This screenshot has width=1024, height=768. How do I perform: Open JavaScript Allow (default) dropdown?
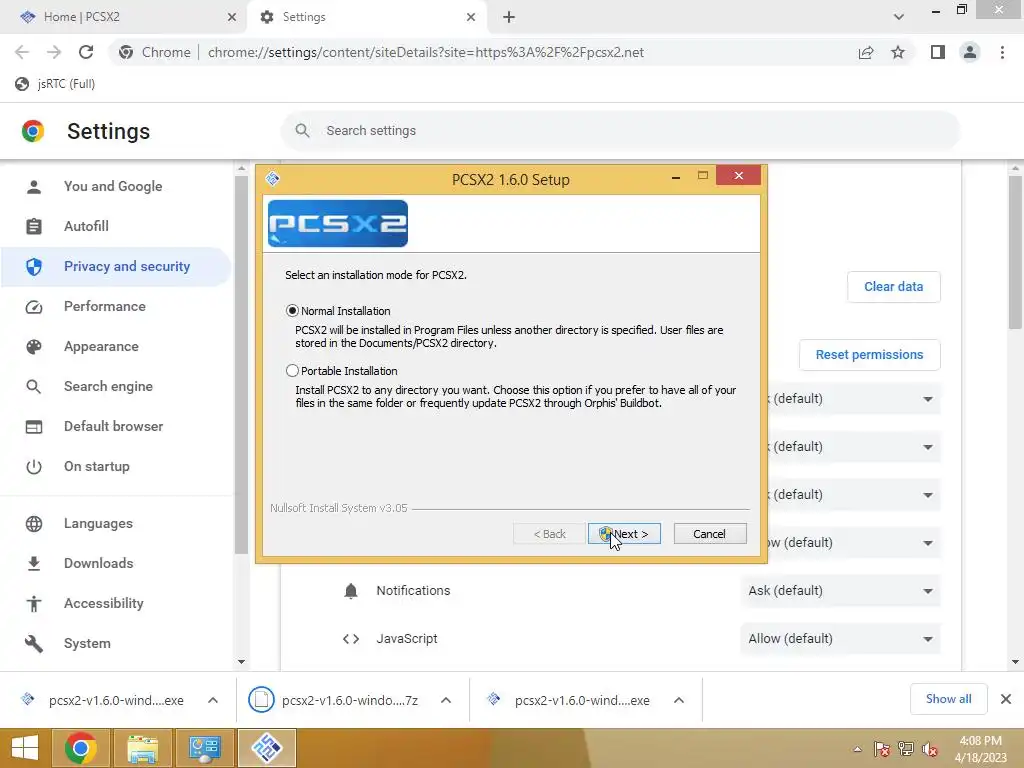[x=840, y=639]
